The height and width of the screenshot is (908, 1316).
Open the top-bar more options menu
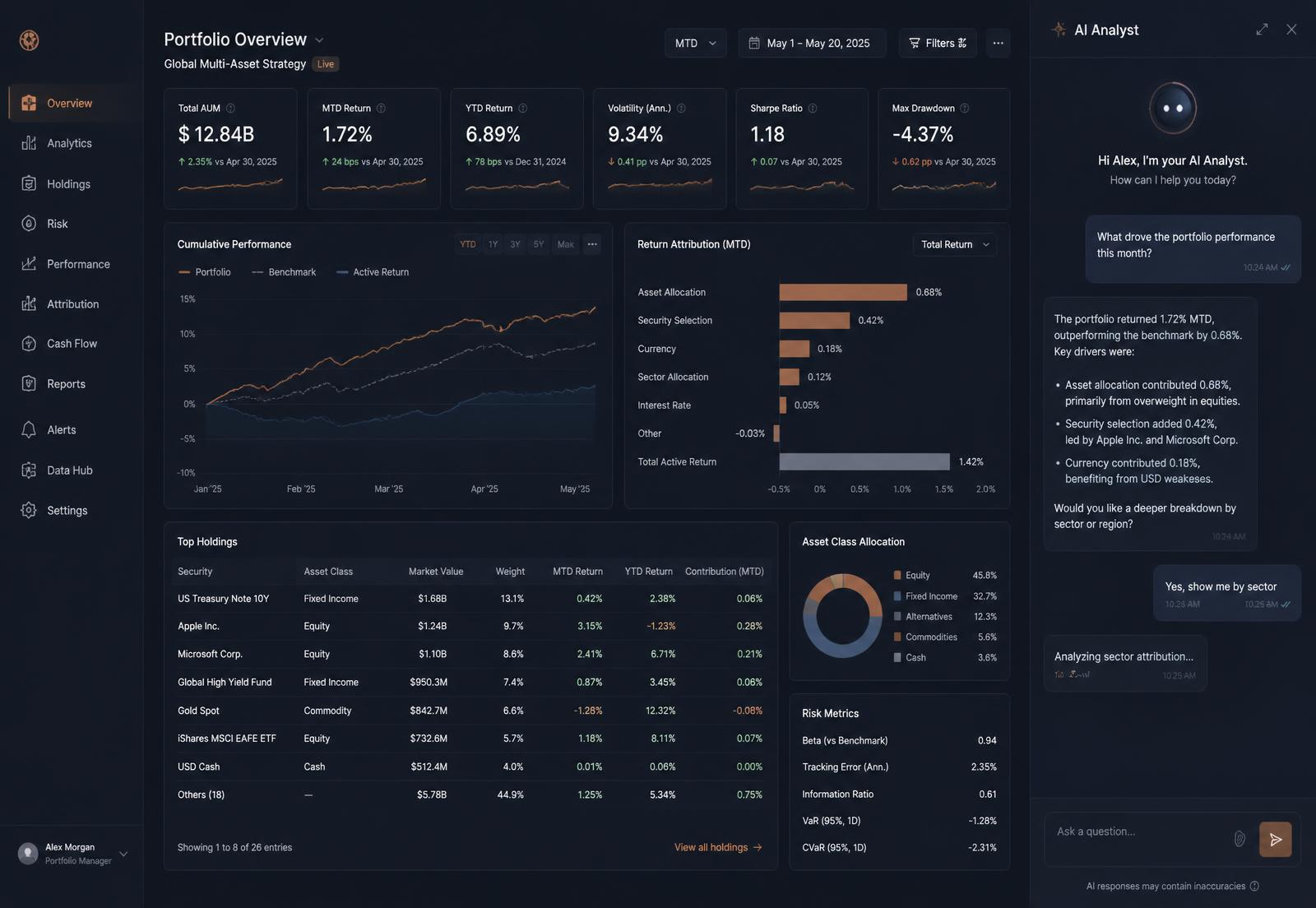click(x=998, y=43)
